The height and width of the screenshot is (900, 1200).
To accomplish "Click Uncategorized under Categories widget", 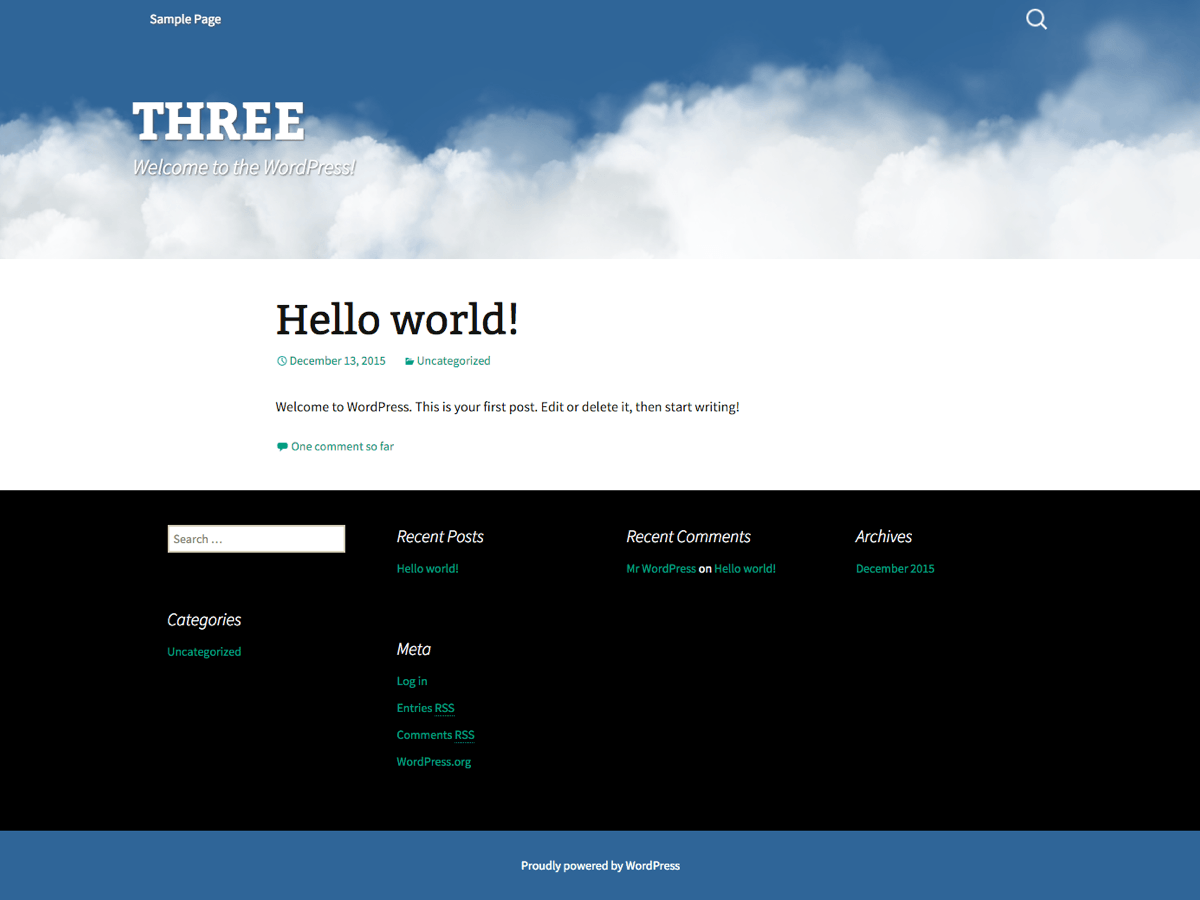I will [204, 651].
